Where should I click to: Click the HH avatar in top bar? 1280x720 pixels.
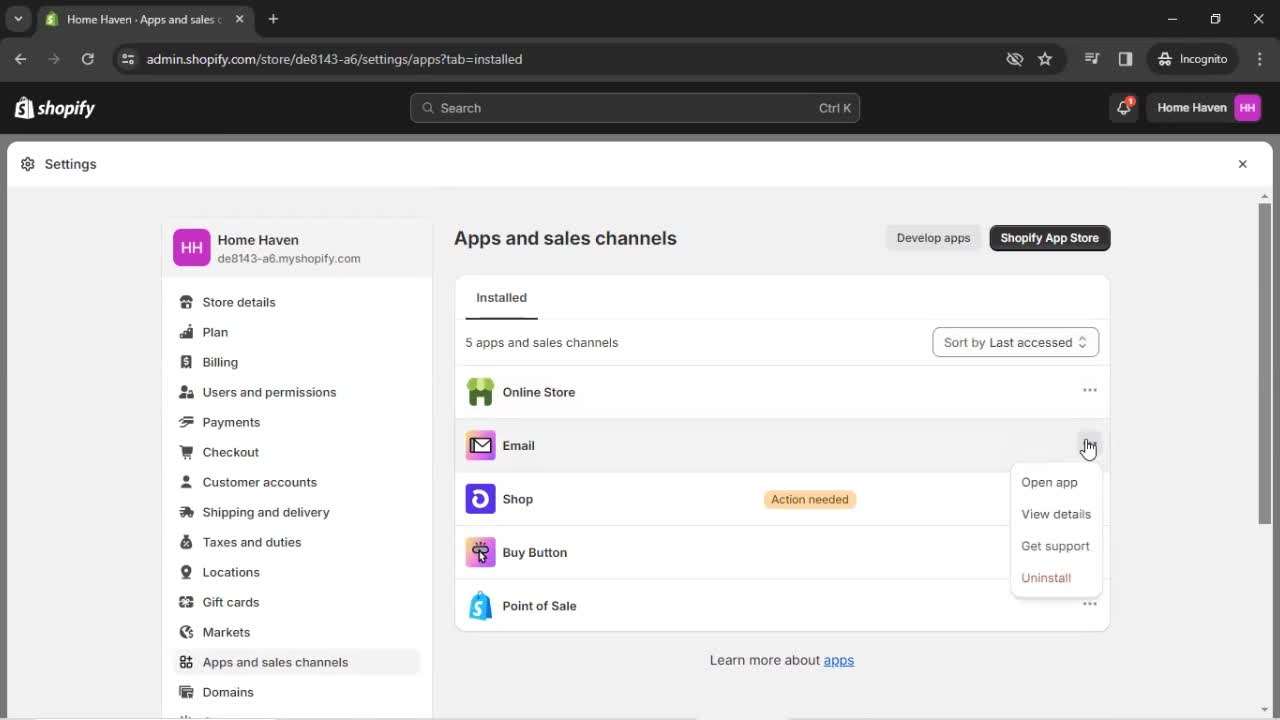click(1247, 108)
